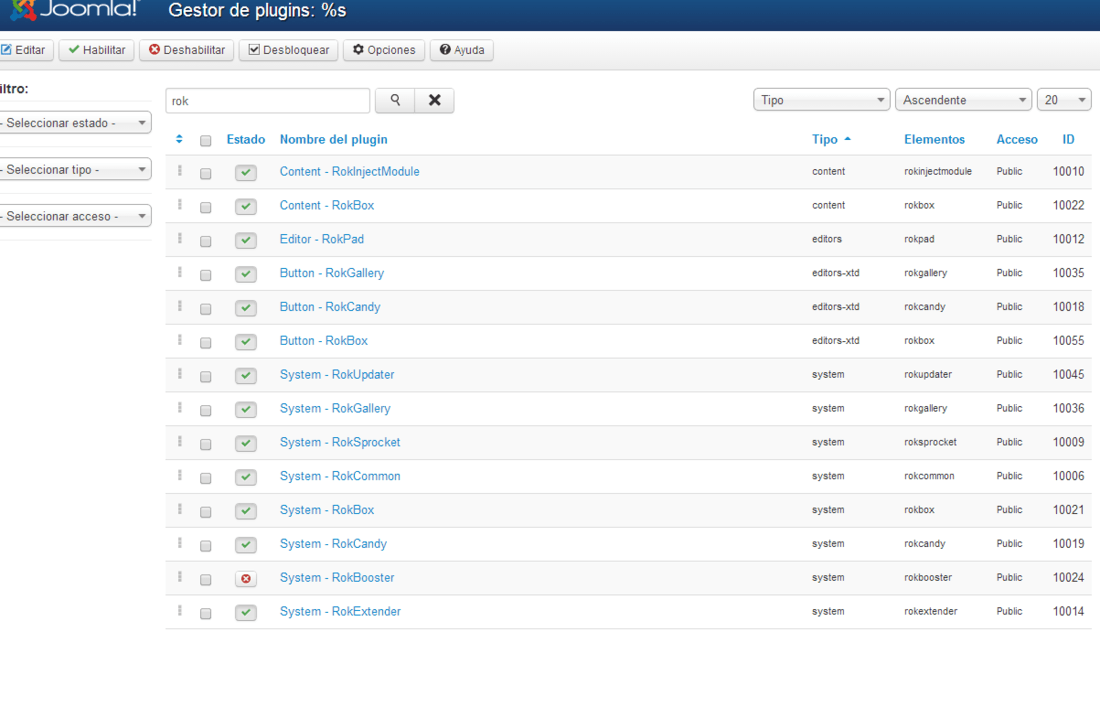
Task: Click the Desbloquear toolbar button
Action: 289,50
